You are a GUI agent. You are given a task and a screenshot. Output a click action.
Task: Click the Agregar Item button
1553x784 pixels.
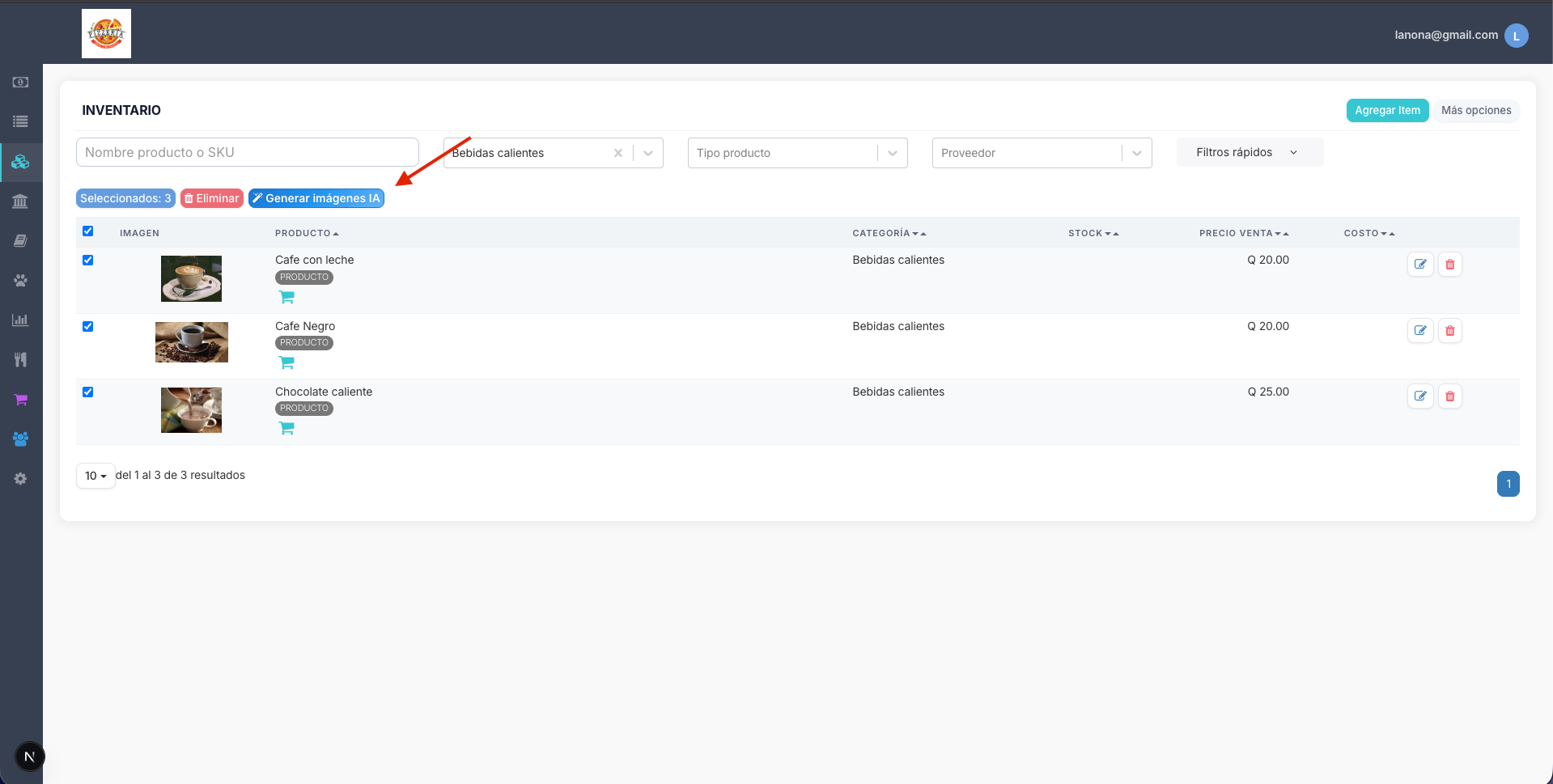click(x=1387, y=111)
